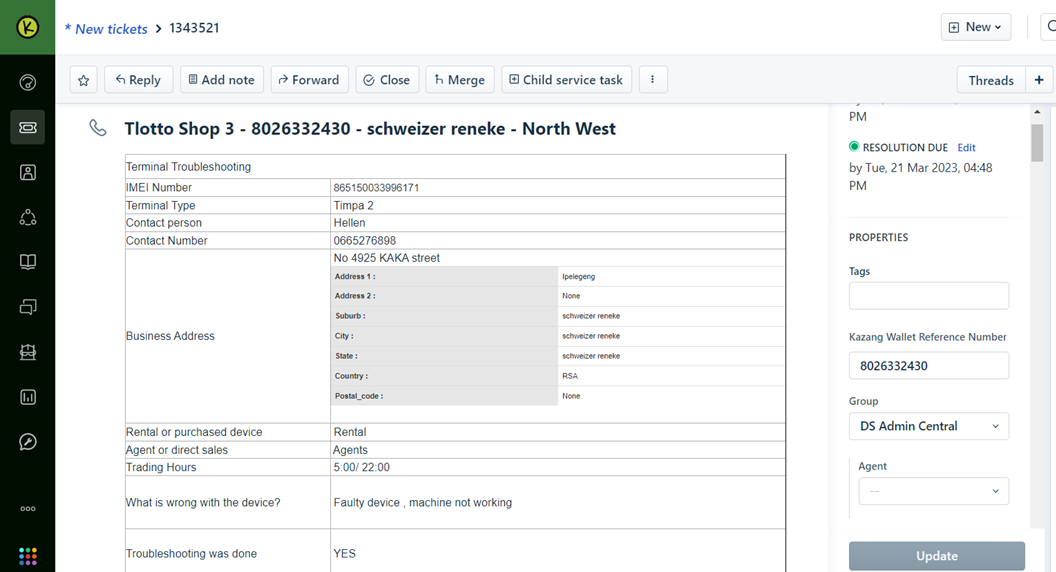Image resolution: width=1056 pixels, height=572 pixels.
Task: Open the tickets icon in sidebar
Action: 28,127
